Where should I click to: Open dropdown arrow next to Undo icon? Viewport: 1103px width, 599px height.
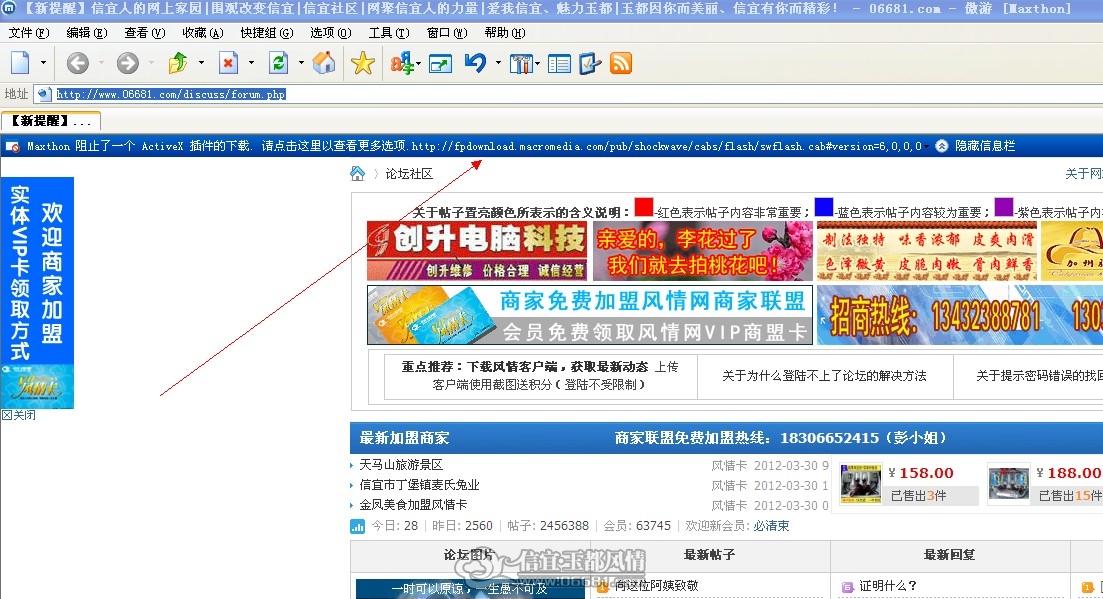tap(498, 63)
